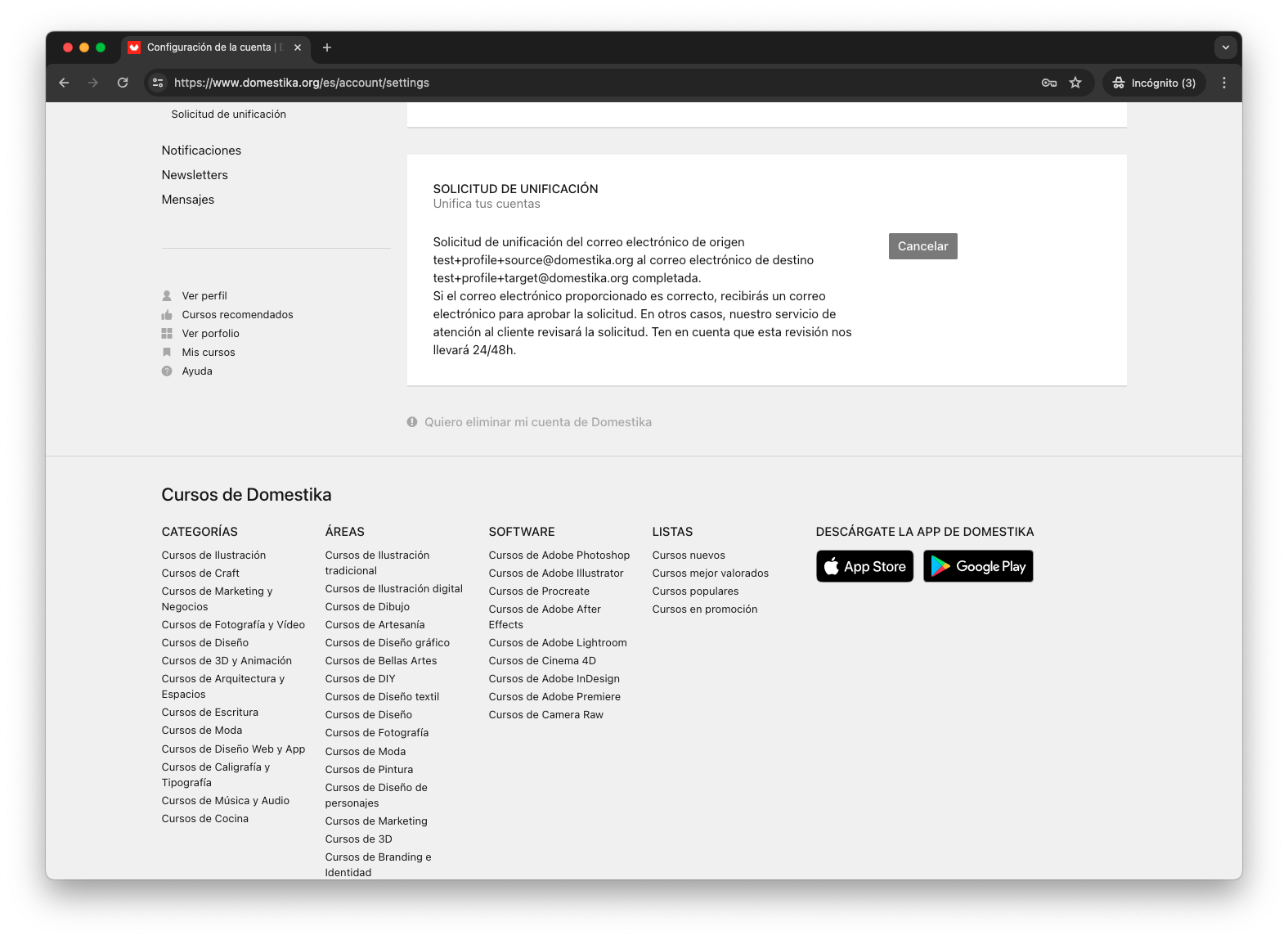Click the Ver porfolio grid icon

tap(167, 334)
